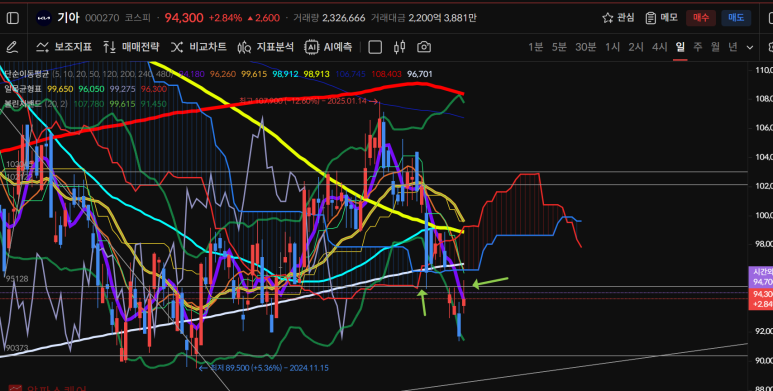This screenshot has width=773, height=391.
Task: Click the Kia company logo
Action: coord(44,18)
